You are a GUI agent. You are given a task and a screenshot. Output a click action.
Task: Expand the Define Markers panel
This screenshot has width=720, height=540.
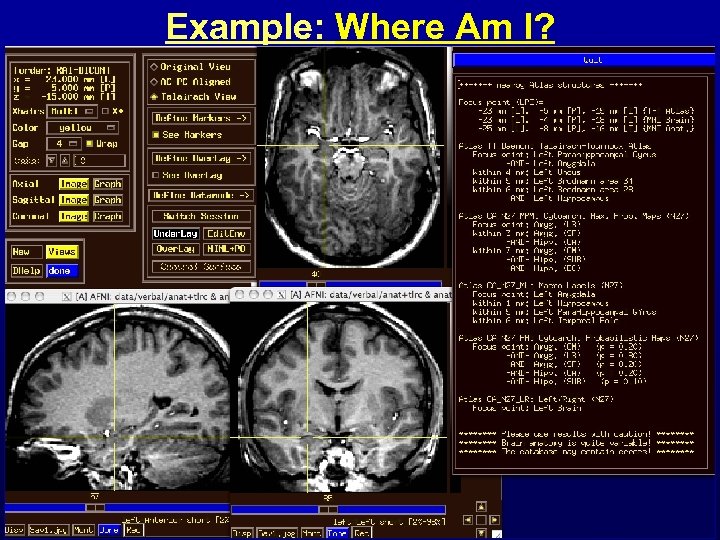(x=201, y=118)
